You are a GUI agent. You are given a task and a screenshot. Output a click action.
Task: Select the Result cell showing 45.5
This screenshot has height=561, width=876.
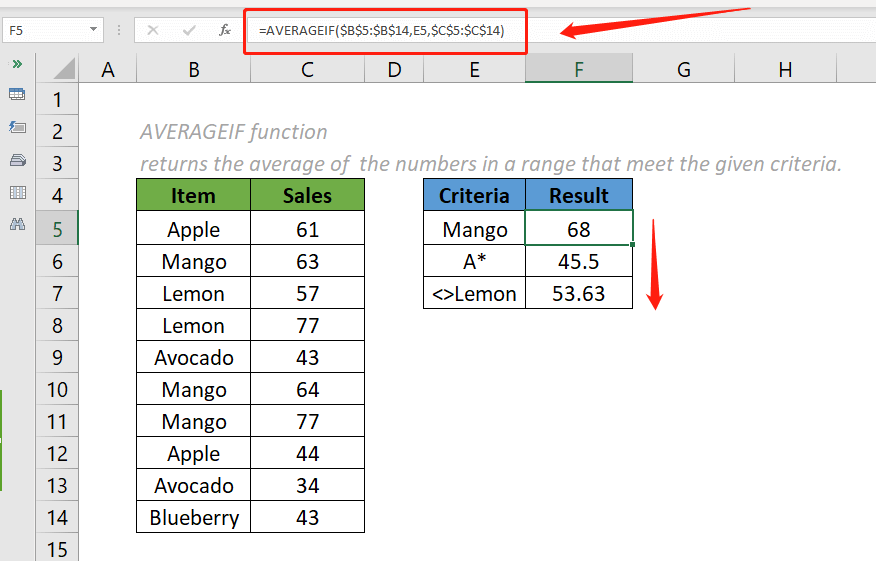(579, 262)
